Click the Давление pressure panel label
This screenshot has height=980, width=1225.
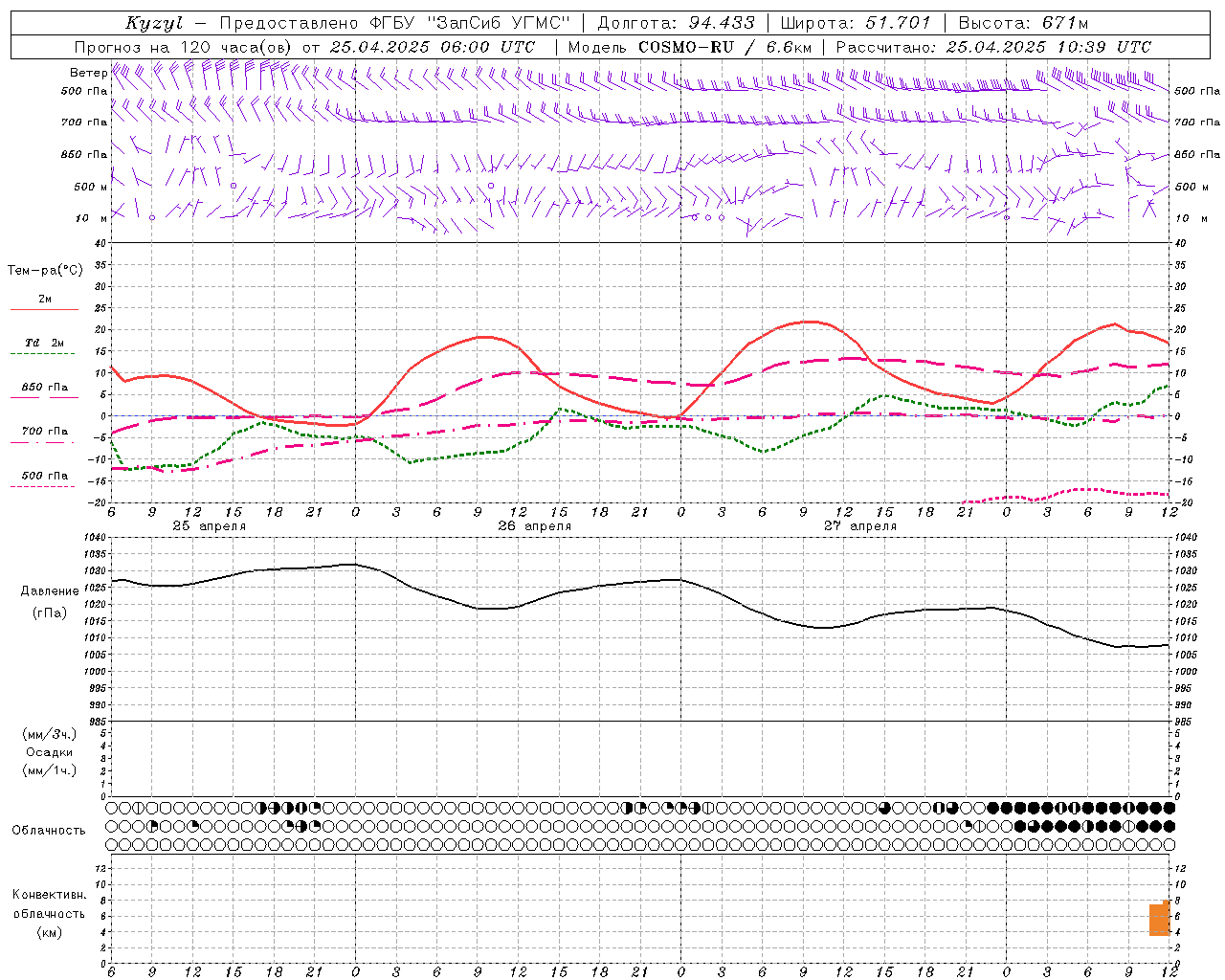pyautogui.click(x=50, y=591)
